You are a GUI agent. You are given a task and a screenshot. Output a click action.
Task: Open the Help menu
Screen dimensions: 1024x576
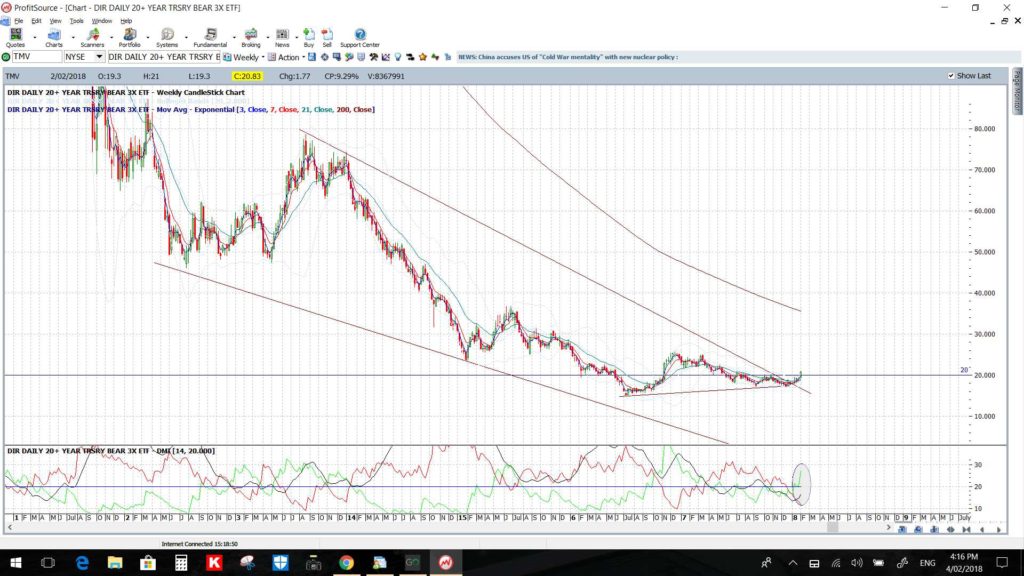coord(126,21)
